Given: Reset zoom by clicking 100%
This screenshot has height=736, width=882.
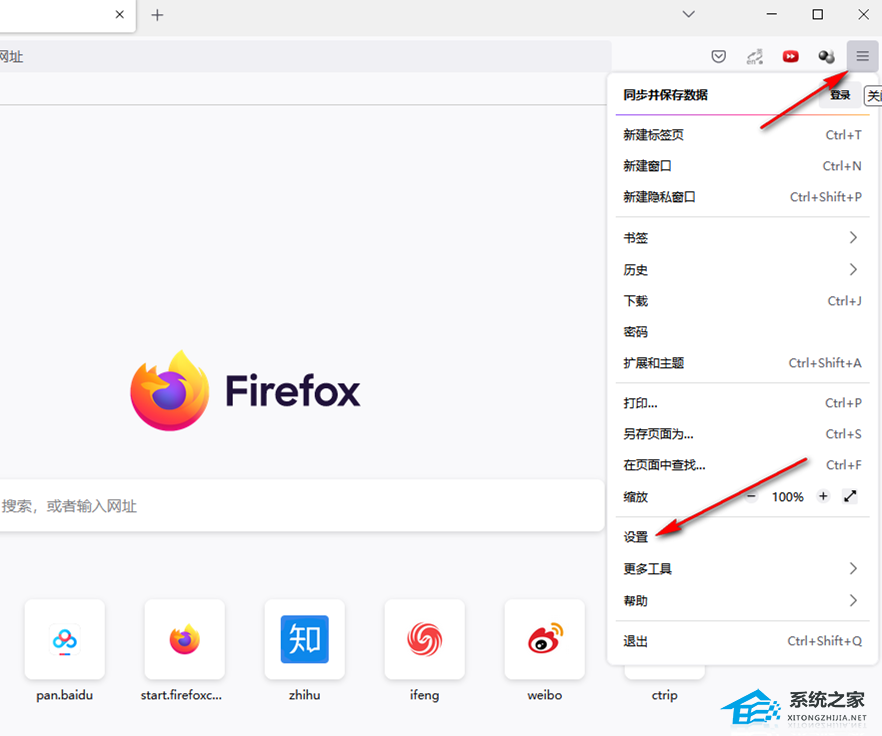Looking at the screenshot, I should 788,497.
